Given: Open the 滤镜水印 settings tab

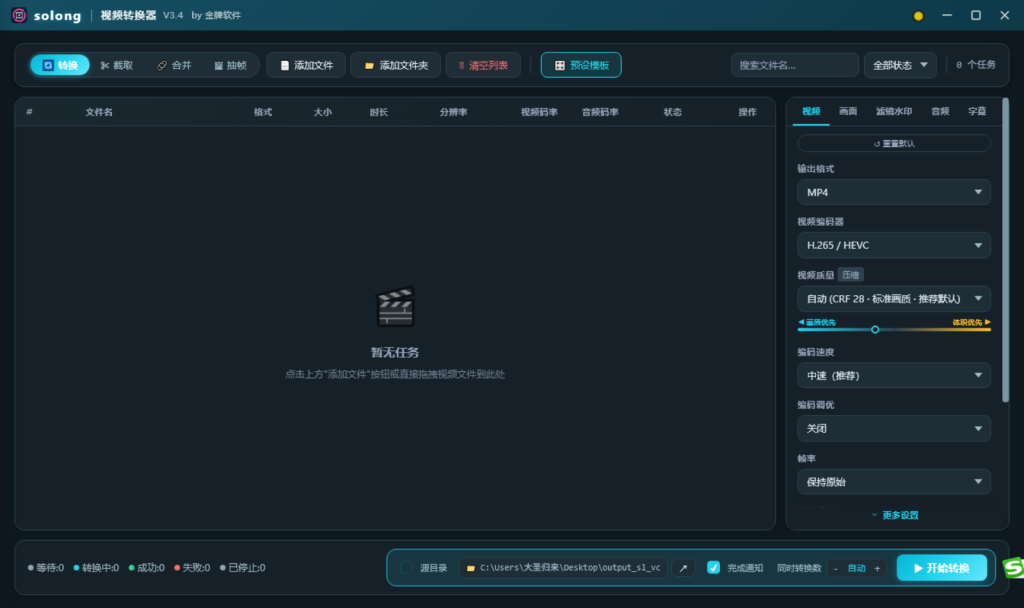Looking at the screenshot, I should (894, 112).
